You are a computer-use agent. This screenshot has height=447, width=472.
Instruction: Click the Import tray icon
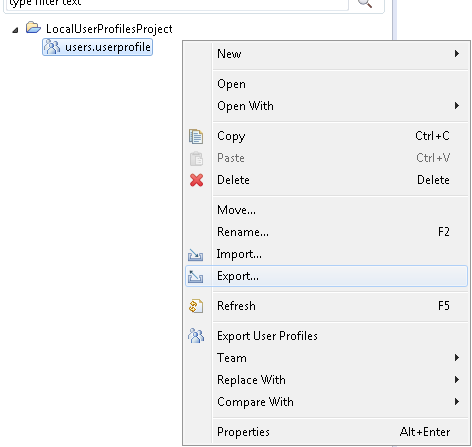[x=195, y=255]
